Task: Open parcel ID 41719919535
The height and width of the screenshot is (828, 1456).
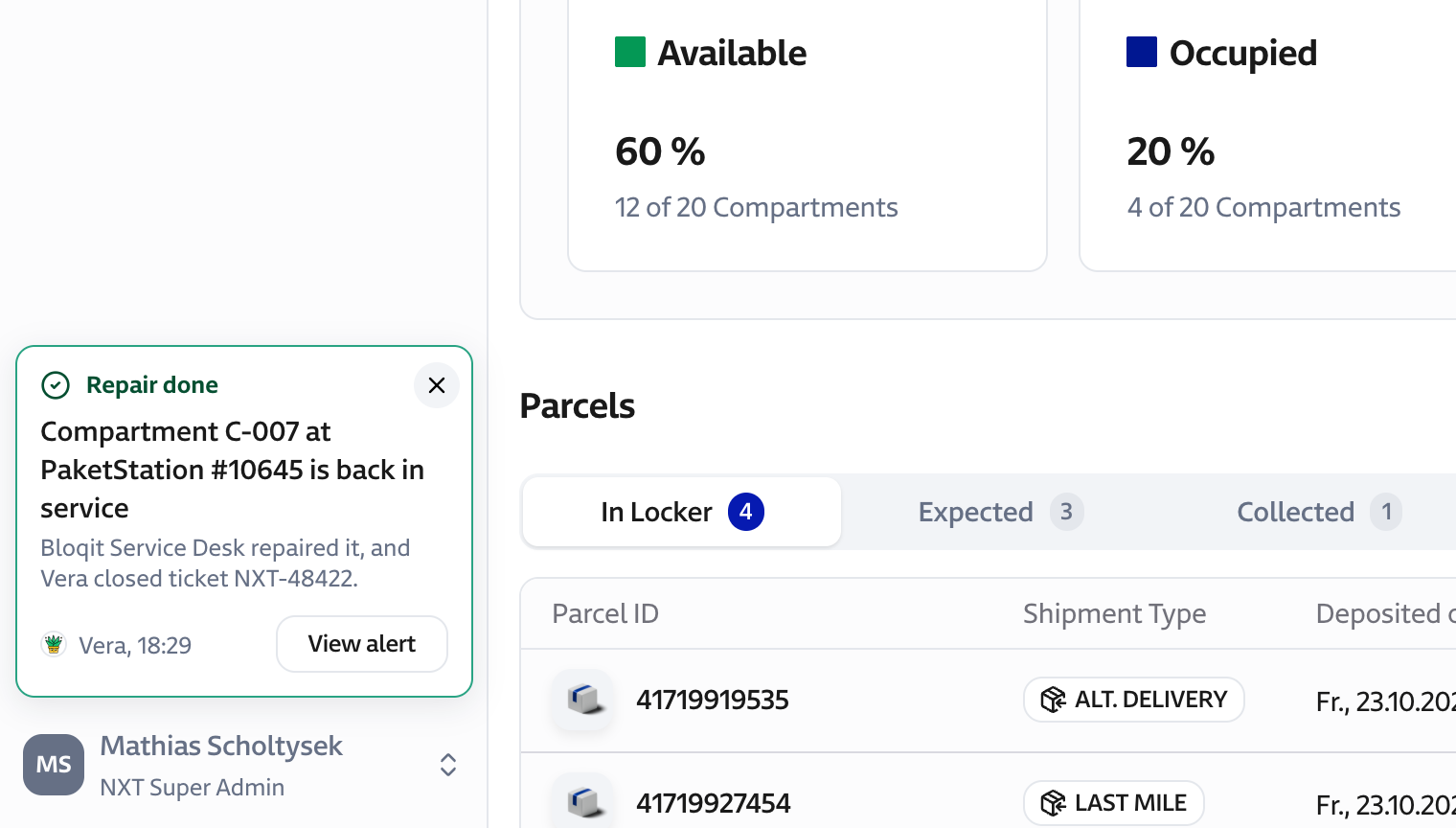Action: [x=713, y=700]
